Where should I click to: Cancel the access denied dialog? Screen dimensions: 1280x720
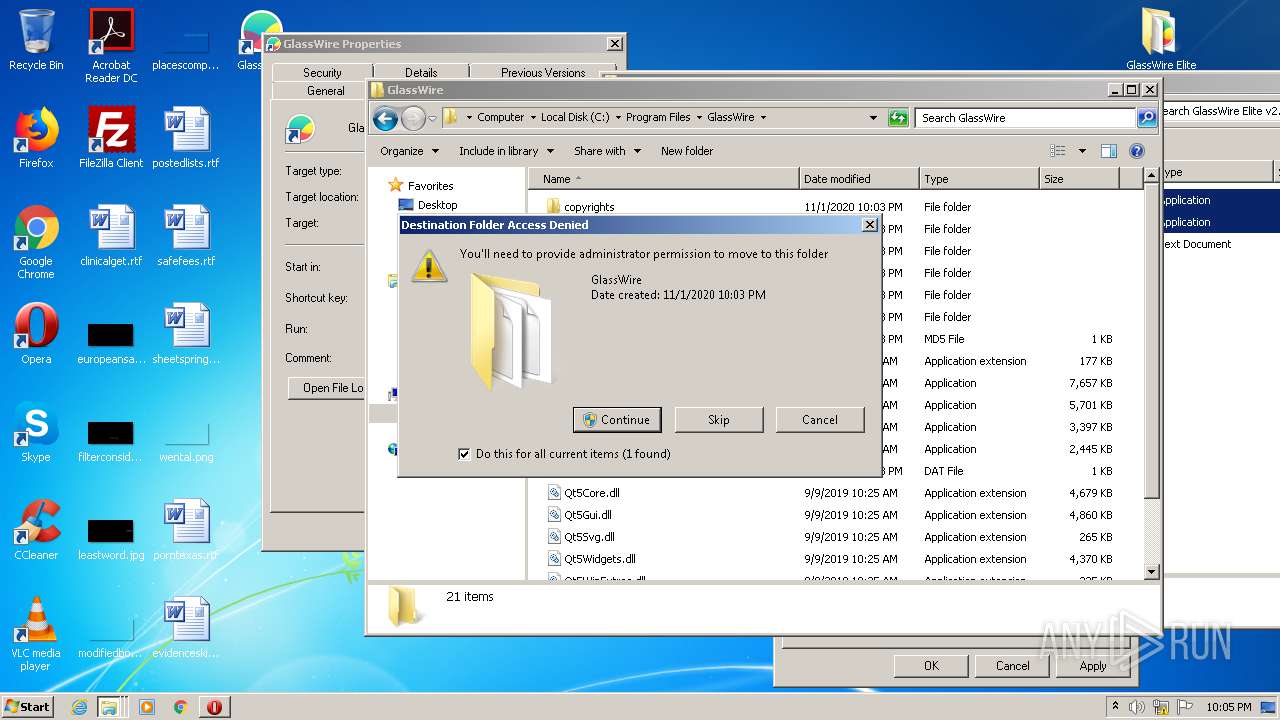click(820, 420)
